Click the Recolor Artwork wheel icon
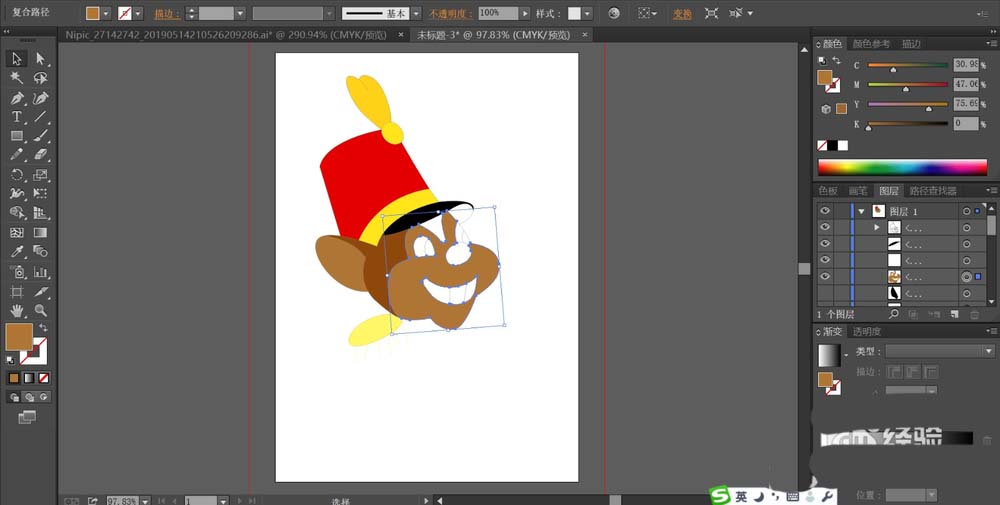1000x505 pixels. (x=614, y=13)
